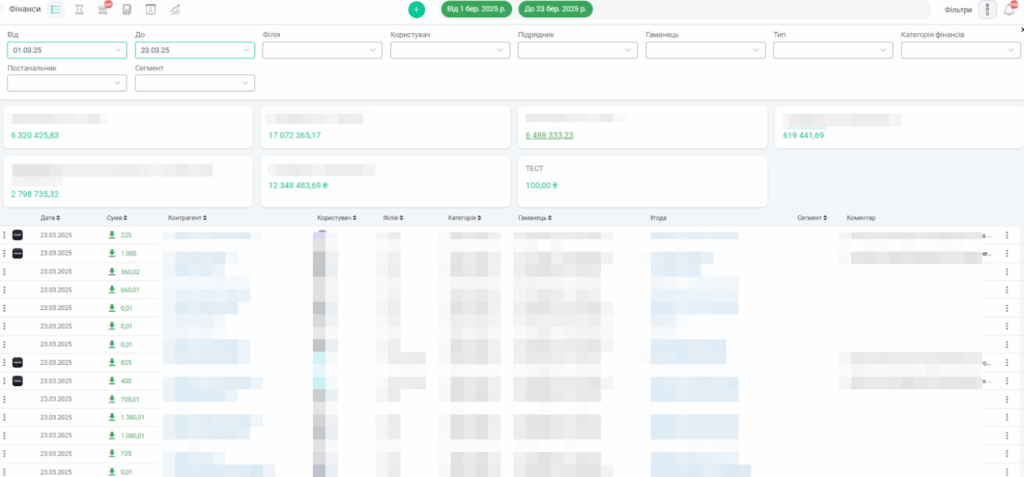Open the Гаманець filter dropdown
The width and height of the screenshot is (1024, 477).
pyautogui.click(x=706, y=50)
